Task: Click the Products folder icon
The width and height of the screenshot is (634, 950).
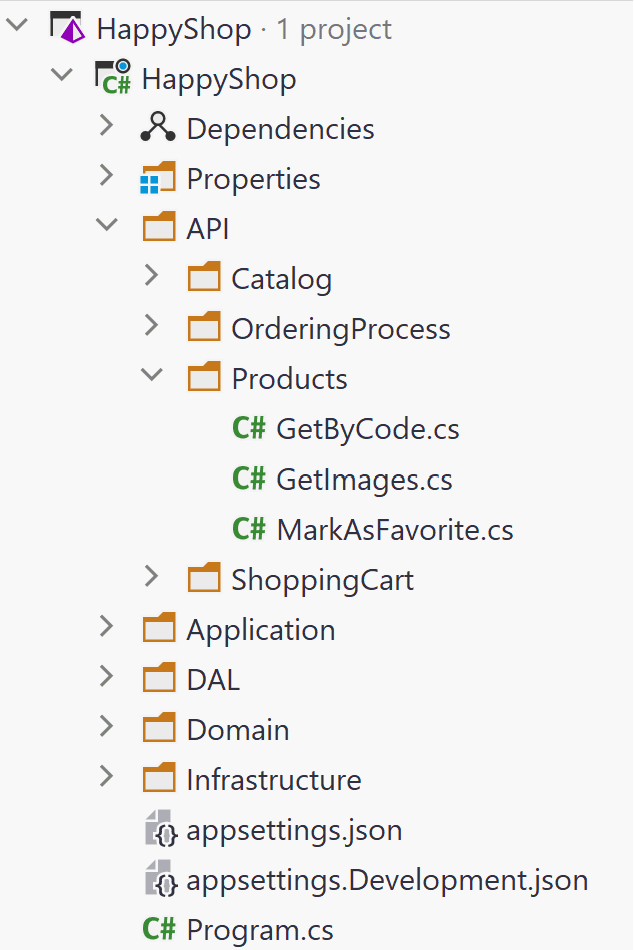Action: pos(204,377)
